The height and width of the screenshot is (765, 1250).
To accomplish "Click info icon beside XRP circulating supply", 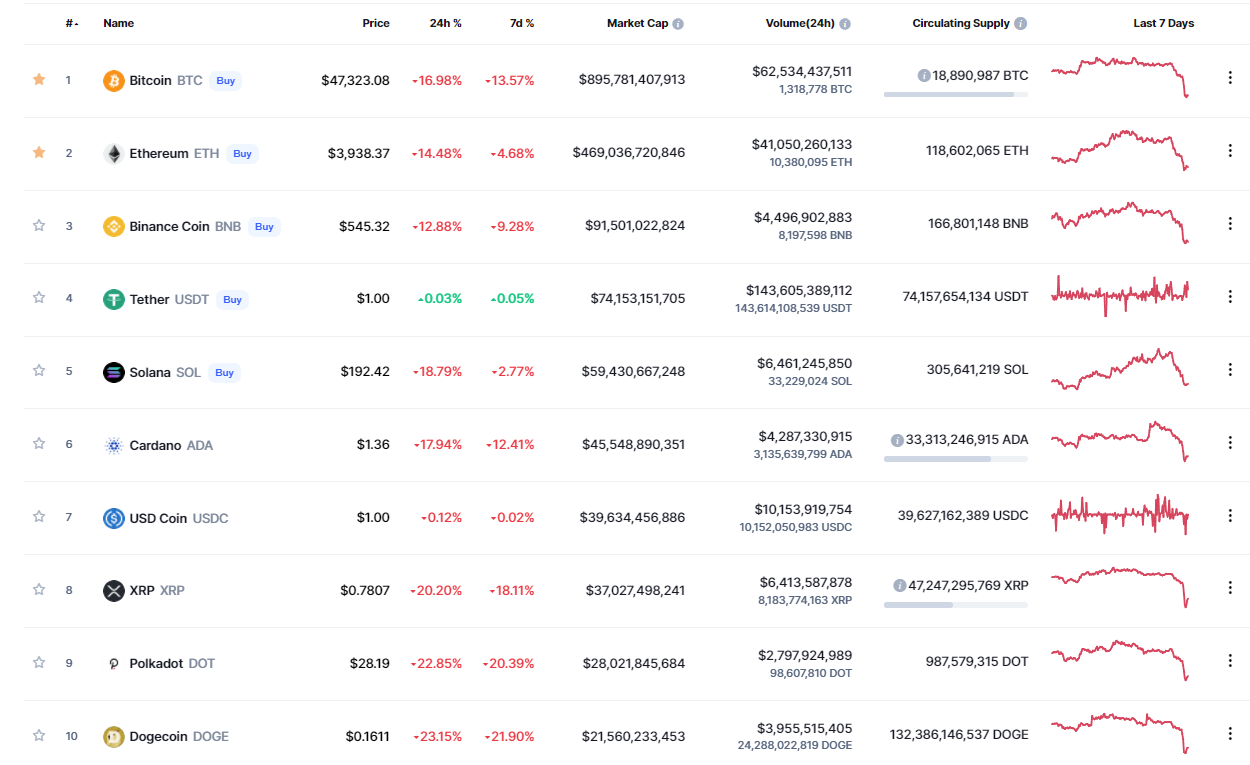I will pos(900,585).
